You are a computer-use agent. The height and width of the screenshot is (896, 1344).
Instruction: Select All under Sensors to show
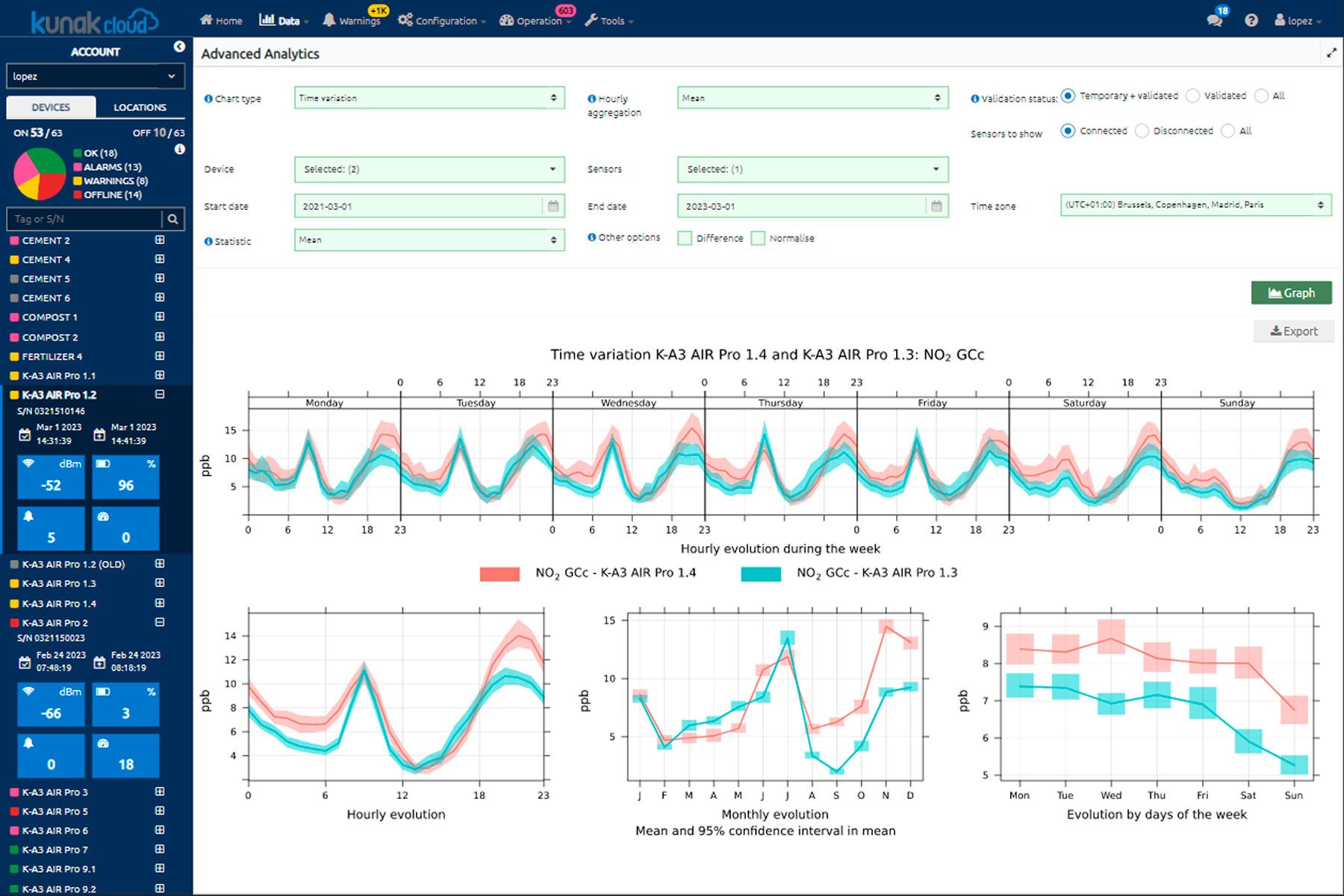(x=1228, y=131)
